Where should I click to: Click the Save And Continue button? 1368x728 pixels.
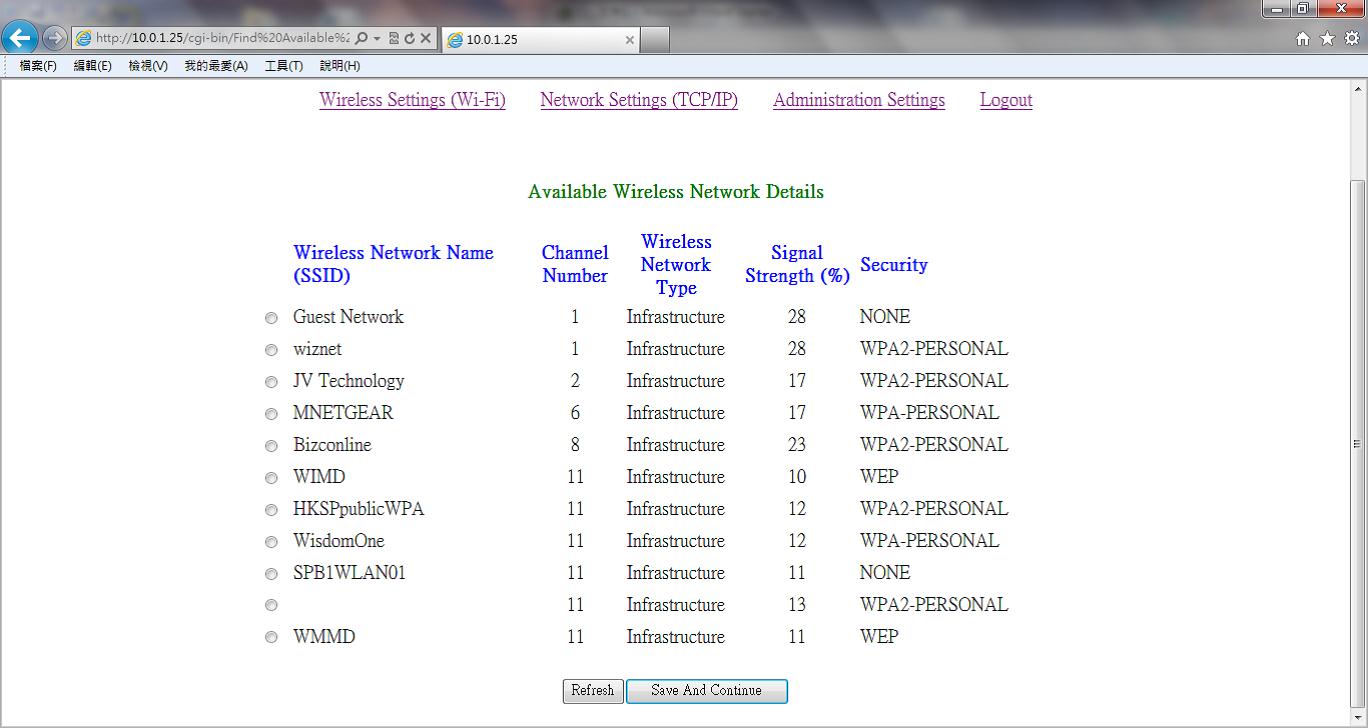[x=707, y=691]
